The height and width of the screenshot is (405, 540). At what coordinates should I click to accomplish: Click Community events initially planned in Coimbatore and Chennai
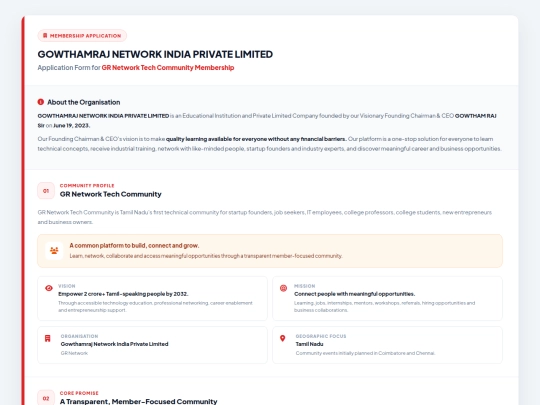(x=365, y=353)
